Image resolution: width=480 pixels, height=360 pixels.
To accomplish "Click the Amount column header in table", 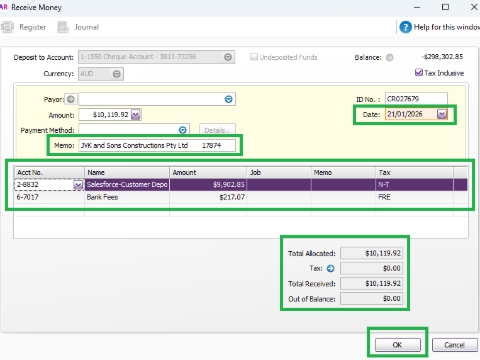I will tap(208, 172).
